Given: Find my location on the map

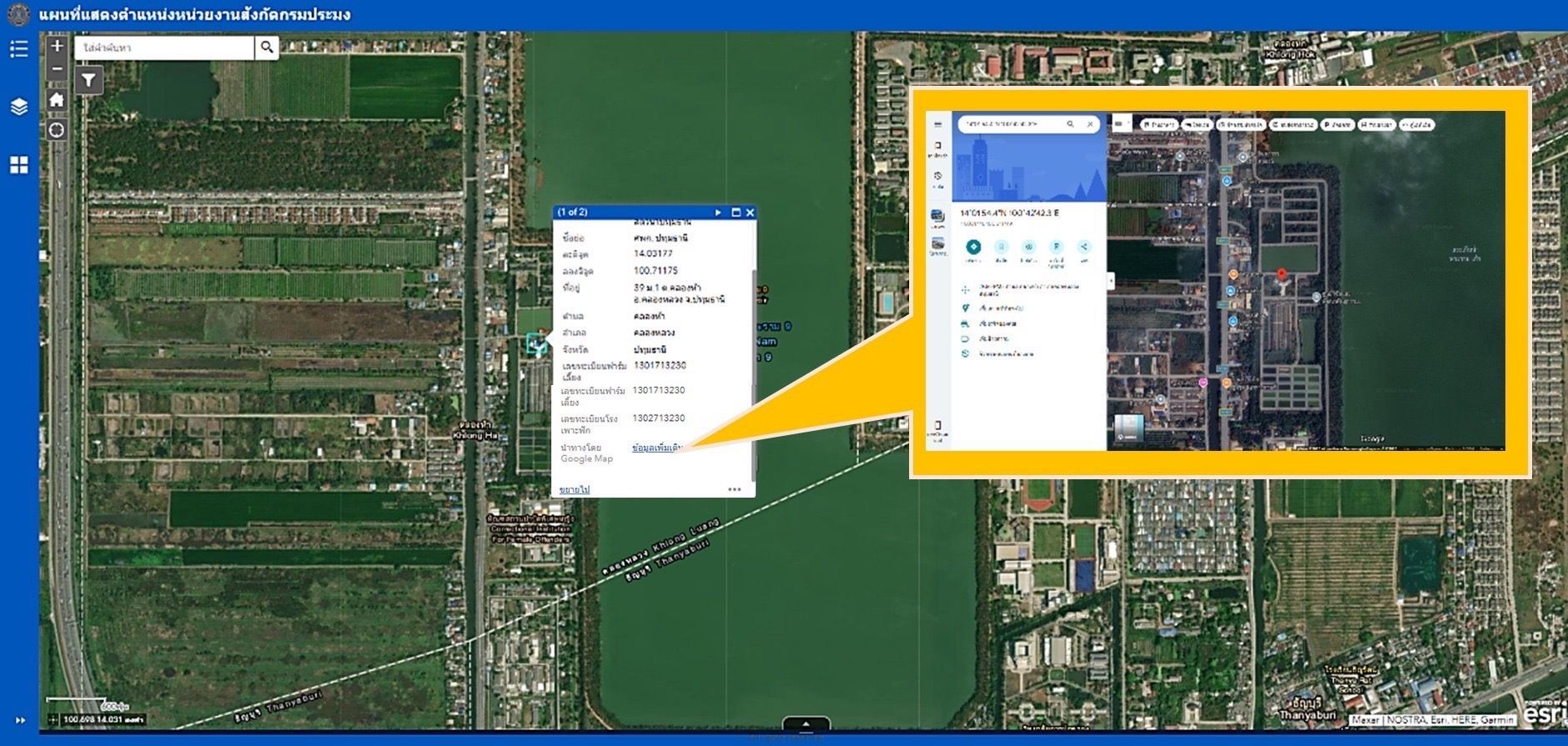Looking at the screenshot, I should point(57,130).
